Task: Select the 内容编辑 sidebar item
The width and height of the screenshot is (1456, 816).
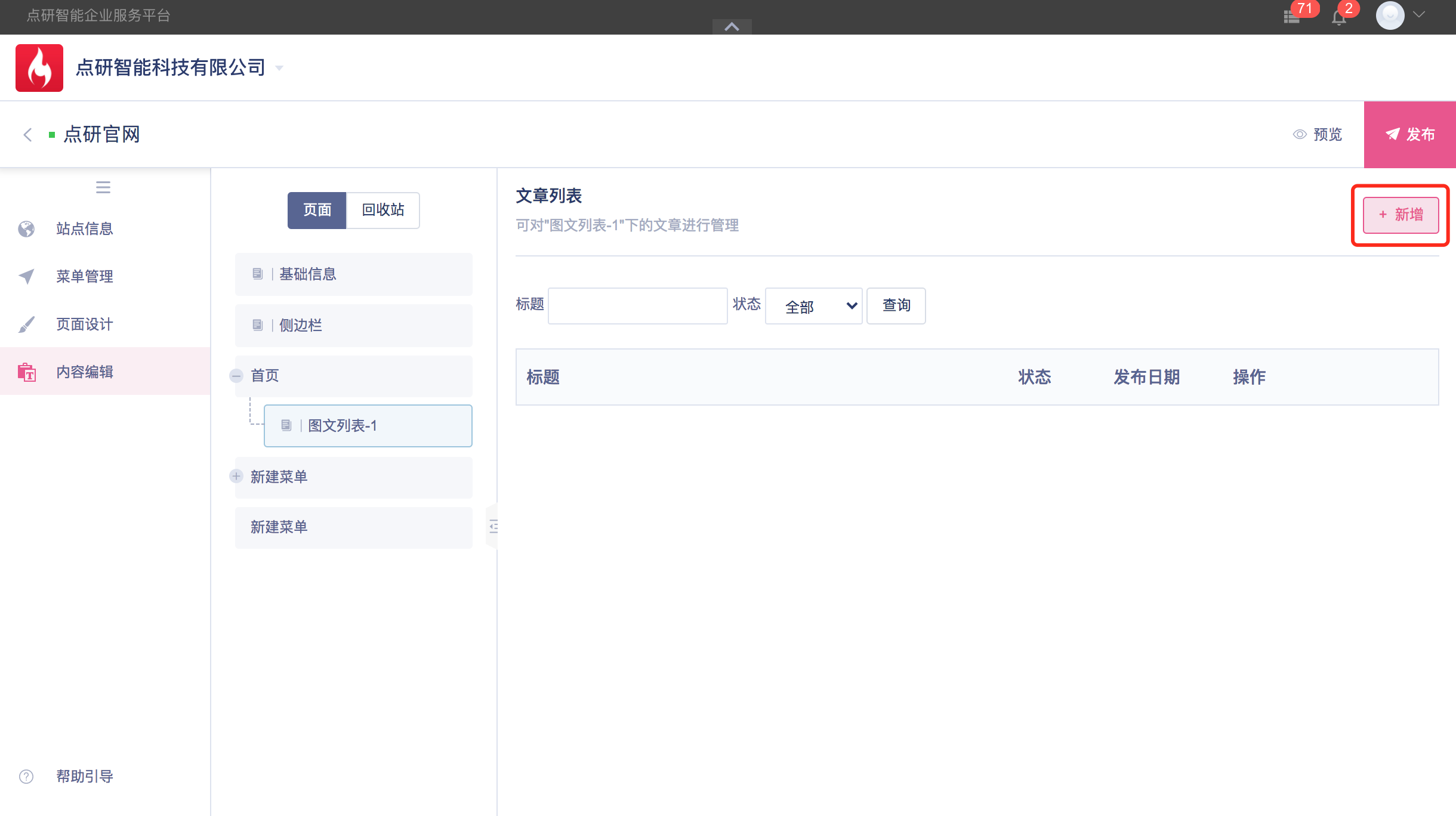Action: 105,371
